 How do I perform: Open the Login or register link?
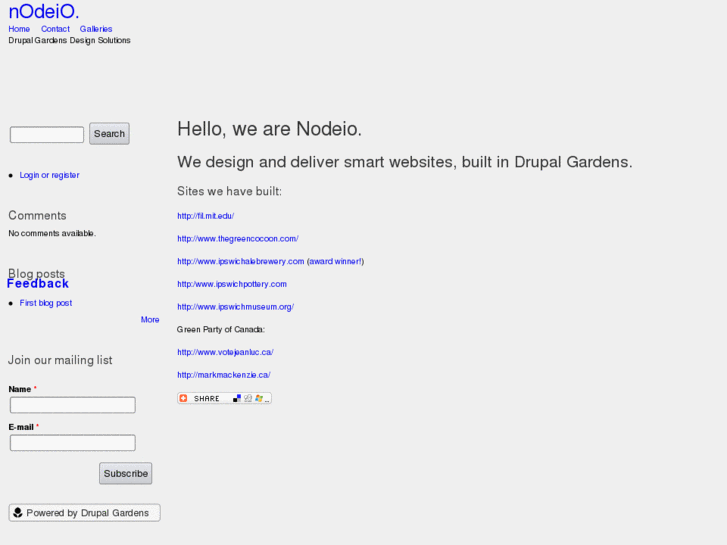coord(49,175)
